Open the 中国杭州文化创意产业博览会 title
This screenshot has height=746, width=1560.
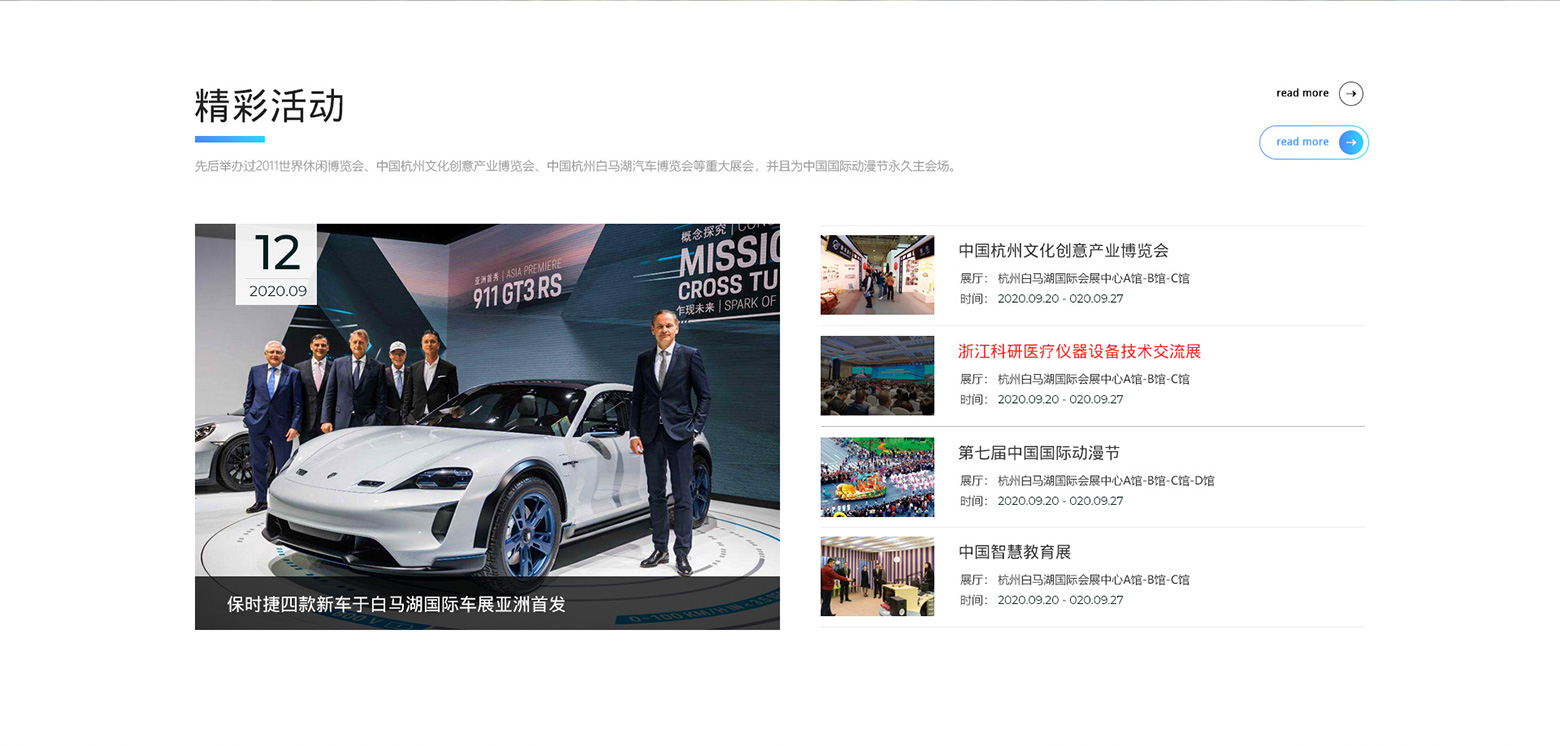point(1063,251)
